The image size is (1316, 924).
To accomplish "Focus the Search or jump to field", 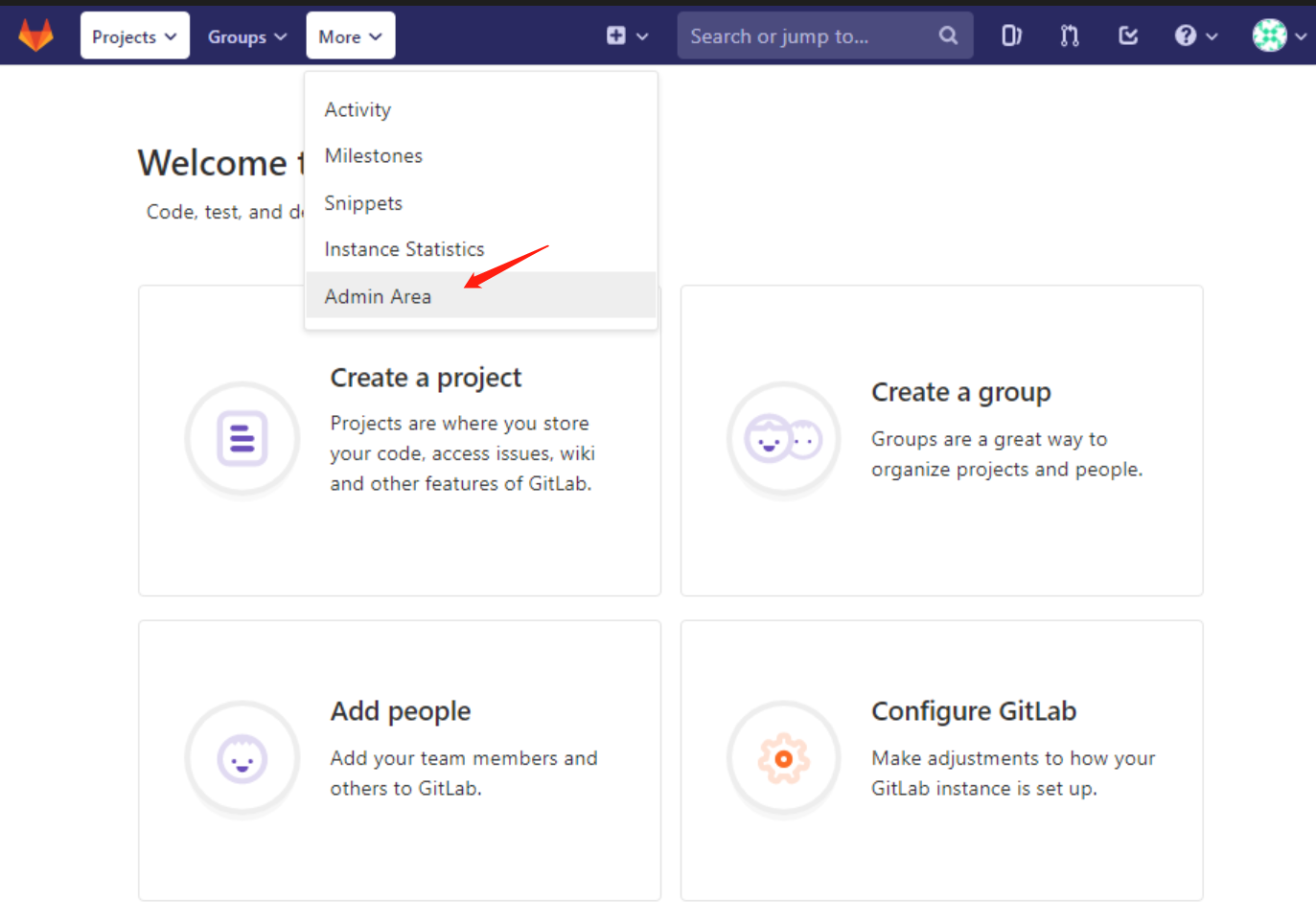I will 824,36.
